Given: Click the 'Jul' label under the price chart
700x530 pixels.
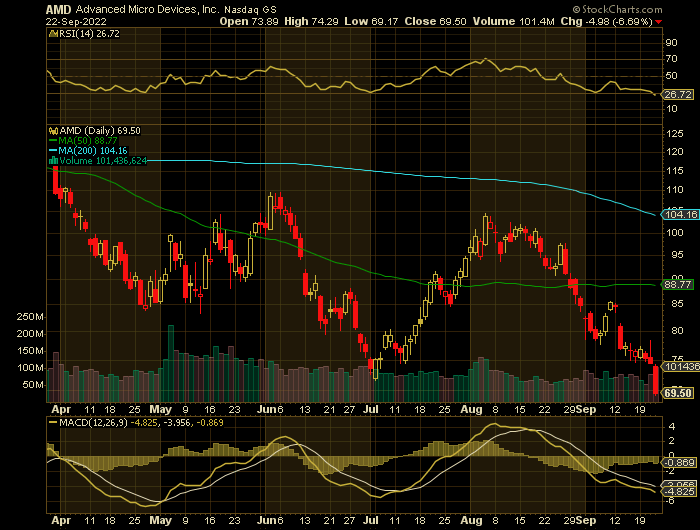Looking at the screenshot, I should (371, 409).
